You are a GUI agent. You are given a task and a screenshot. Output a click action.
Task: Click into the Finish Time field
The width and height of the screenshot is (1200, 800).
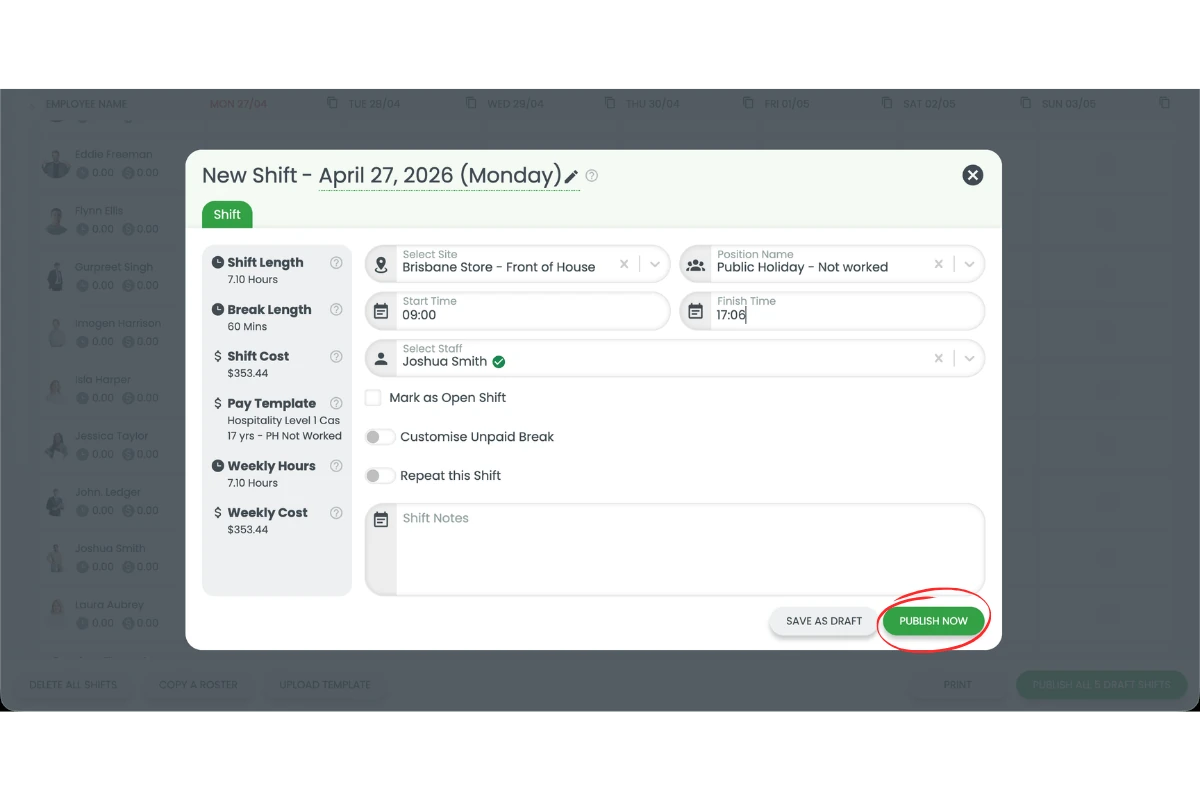(x=832, y=311)
